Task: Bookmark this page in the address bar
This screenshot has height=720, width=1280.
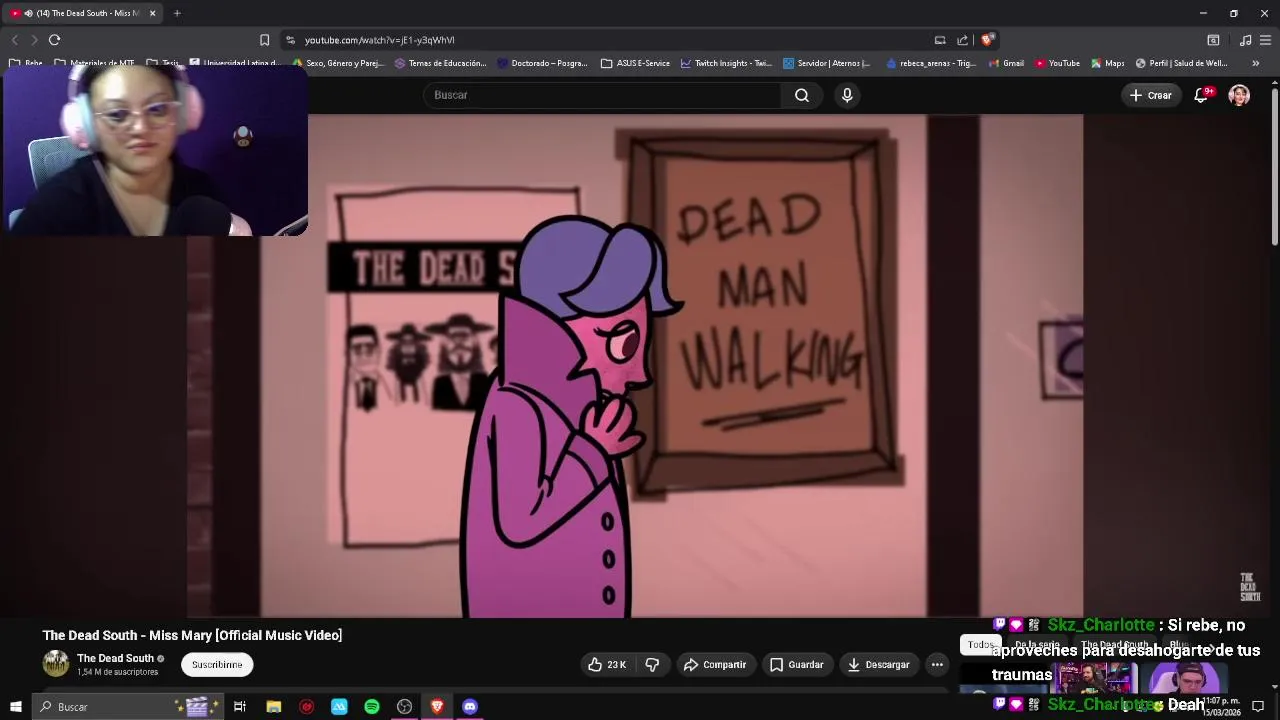Action: [x=264, y=40]
